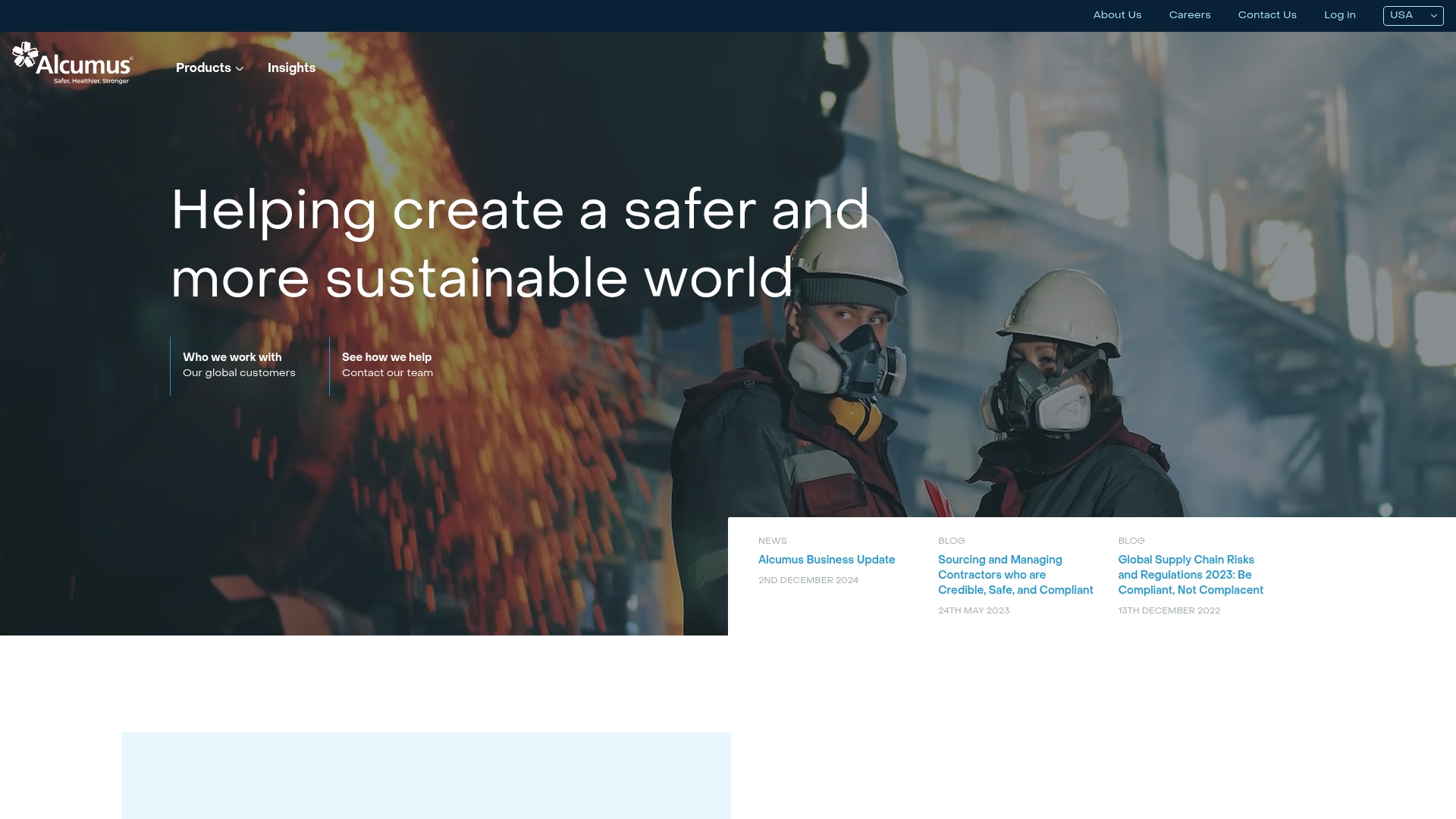This screenshot has height=819, width=1456.
Task: Open the USA country selector
Action: 1412,15
